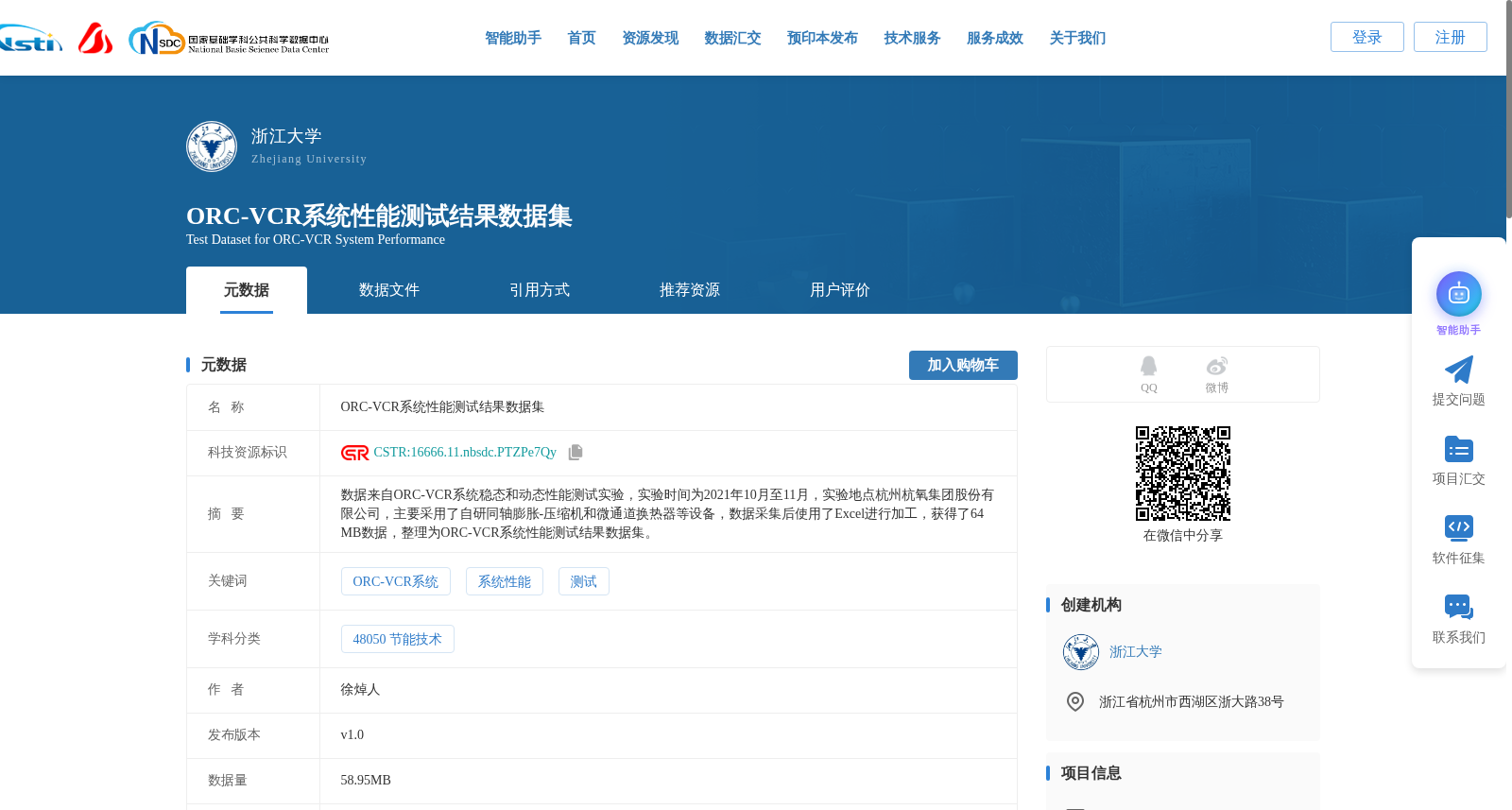Go to 首页 in the top navigation
The image size is (1512, 810).
[582, 38]
